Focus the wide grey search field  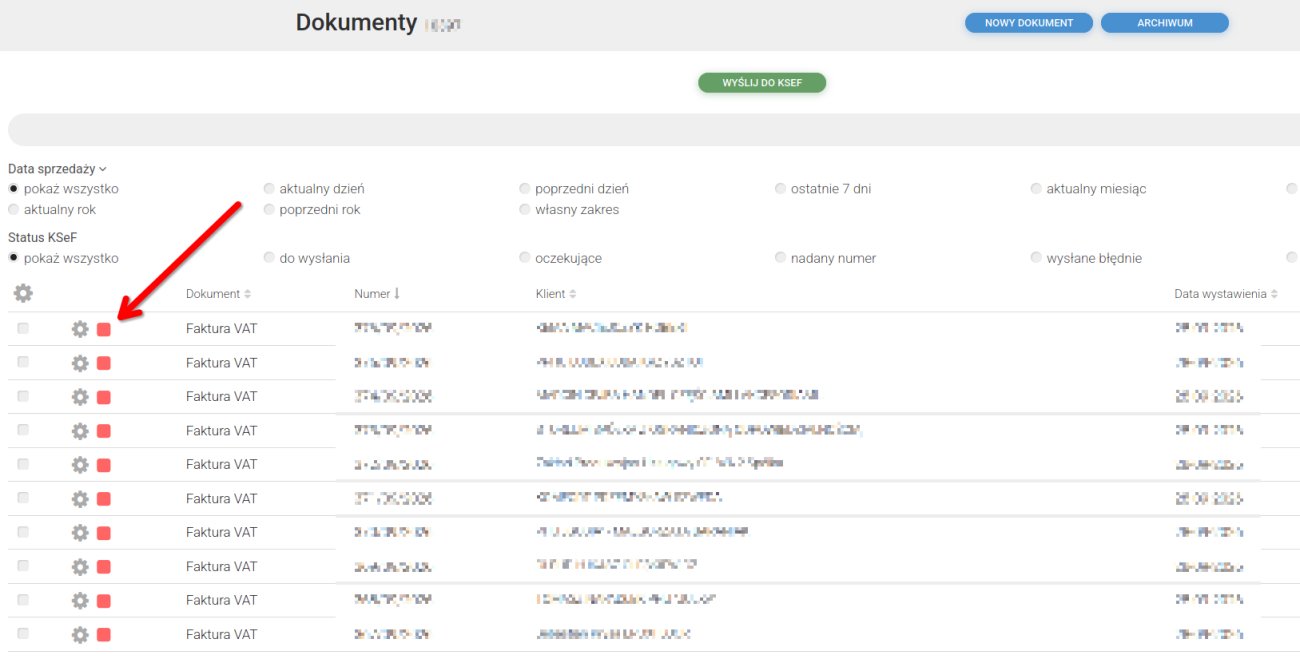pos(654,130)
